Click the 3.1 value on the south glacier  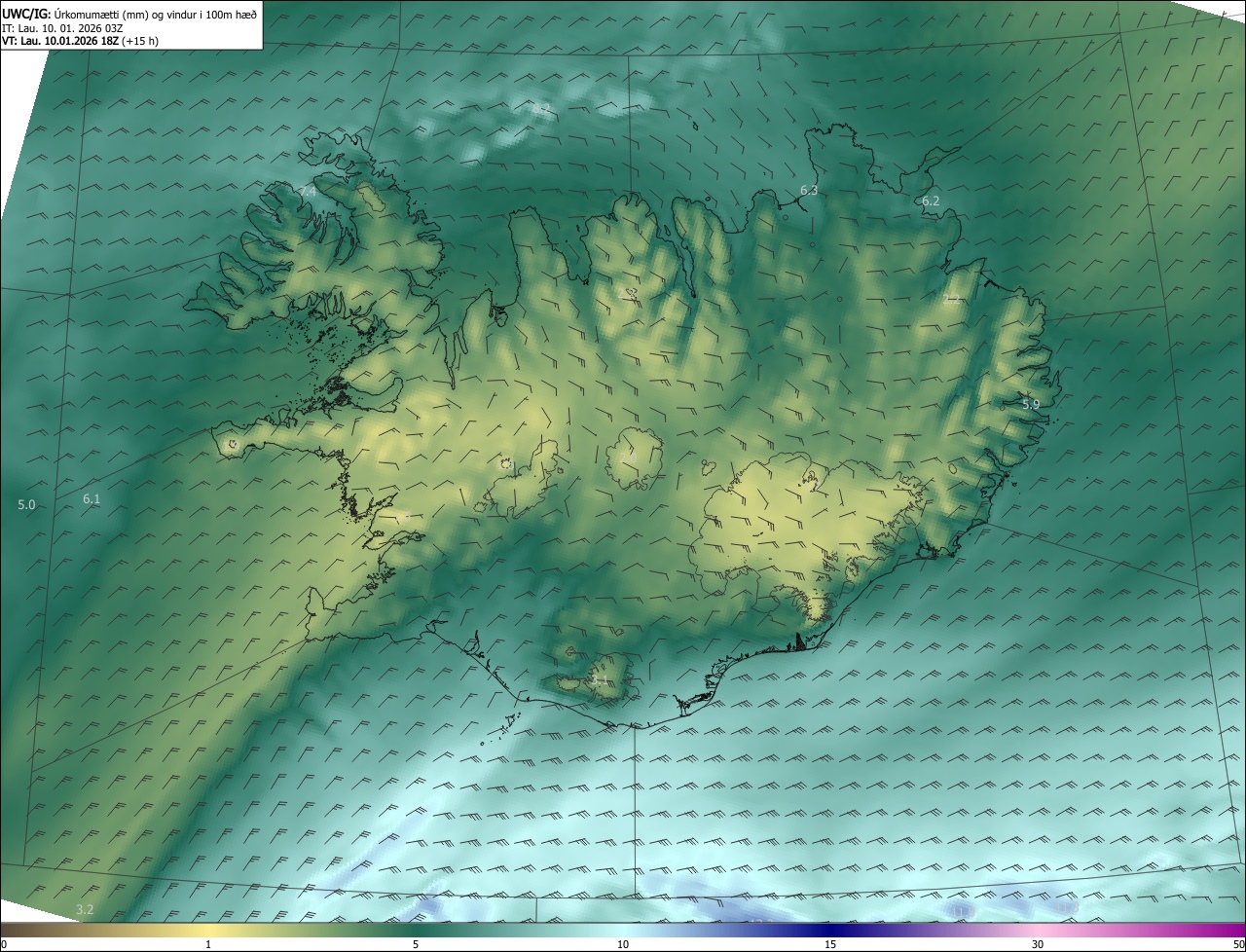600,679
